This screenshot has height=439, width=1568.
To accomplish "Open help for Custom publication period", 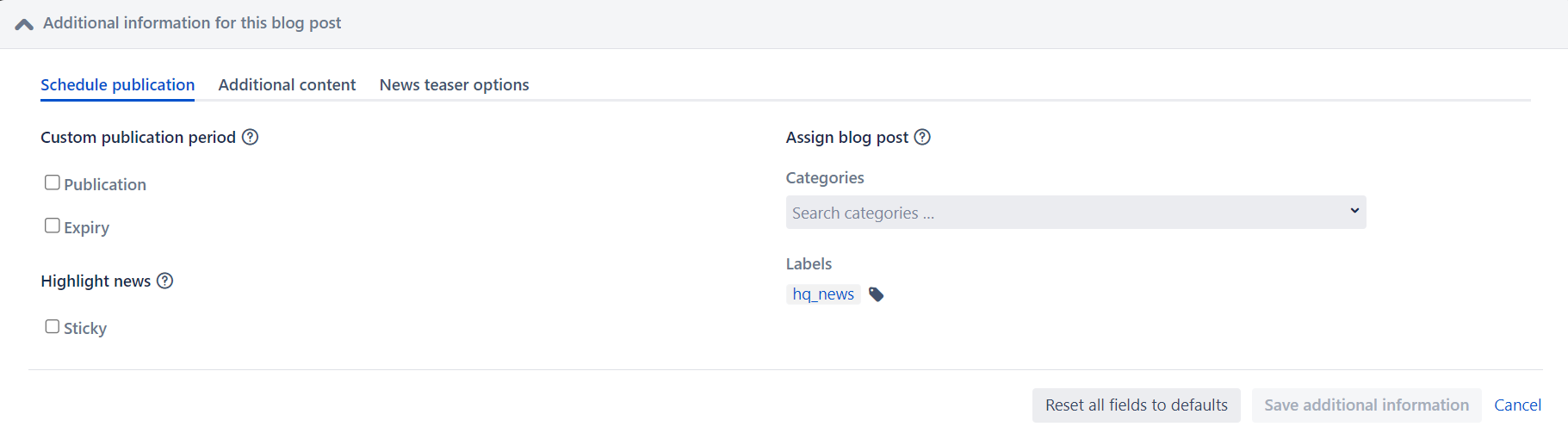I will coord(250,137).
